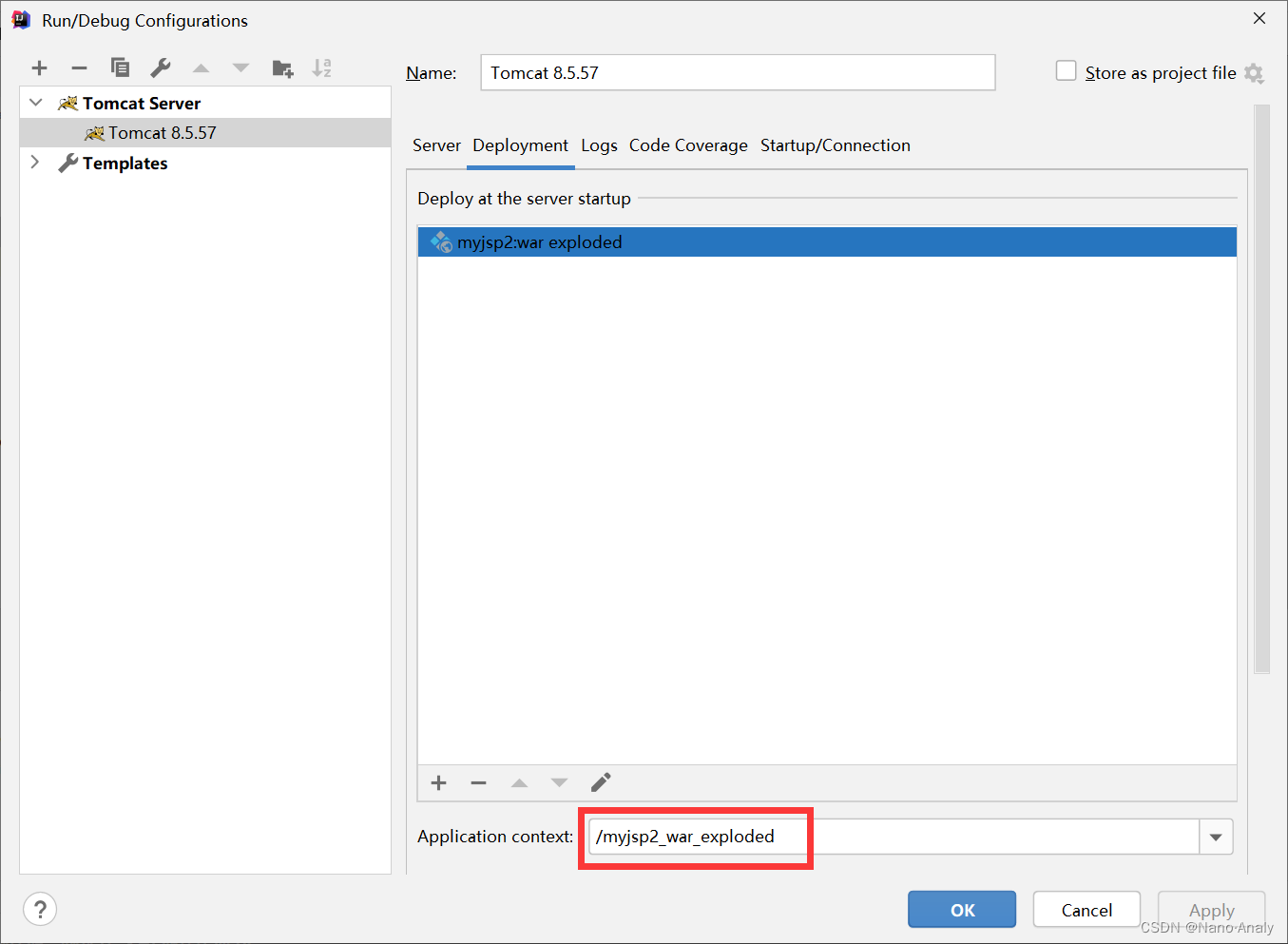The image size is (1288, 944).
Task: Click the Name input field
Action: coord(738,72)
